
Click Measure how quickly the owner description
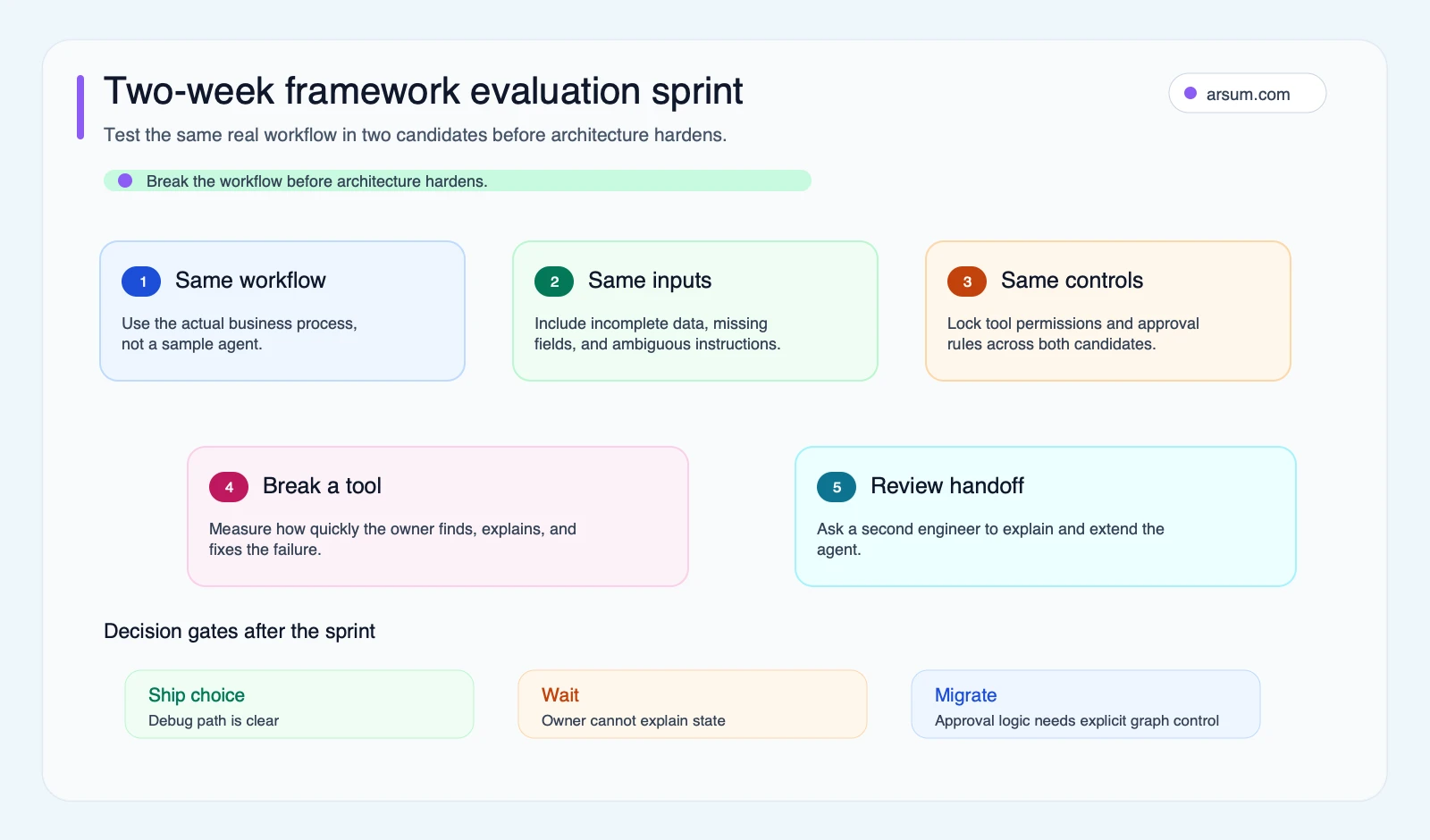point(392,539)
